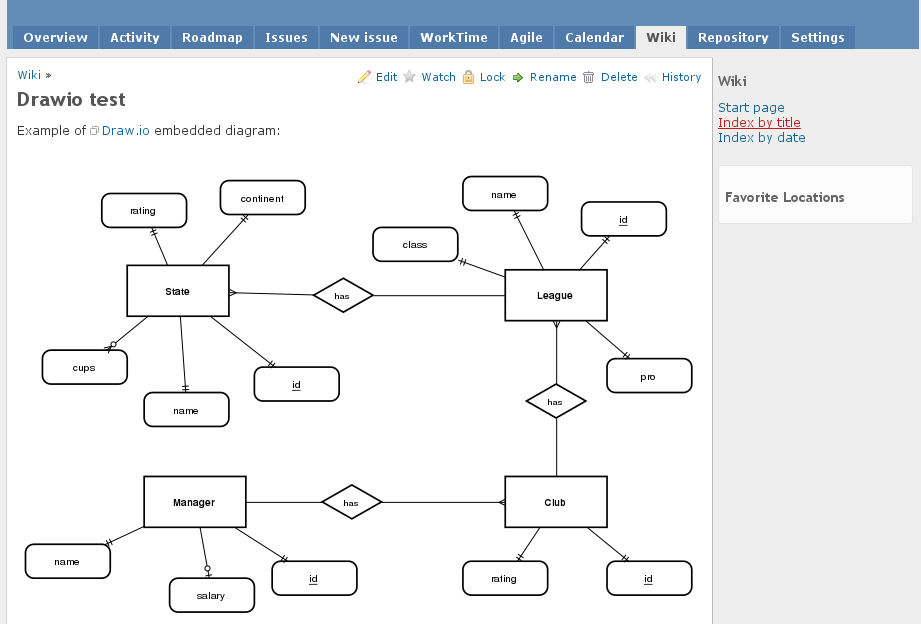Click the State entity box
Screen dimensions: 921x624
(x=178, y=291)
